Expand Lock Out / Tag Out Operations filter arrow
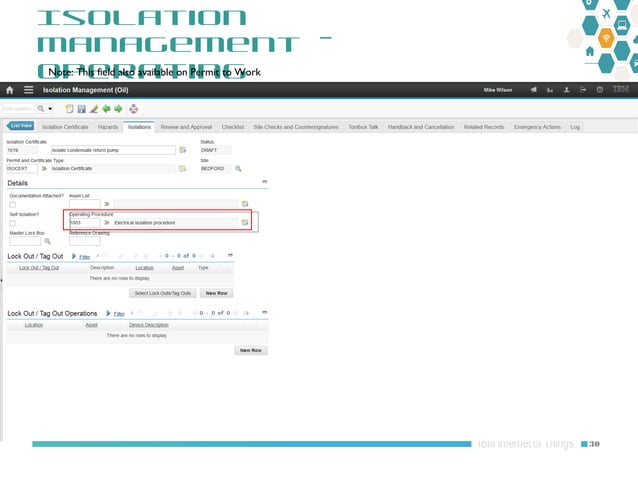This screenshot has height=479, width=638. (x=108, y=313)
